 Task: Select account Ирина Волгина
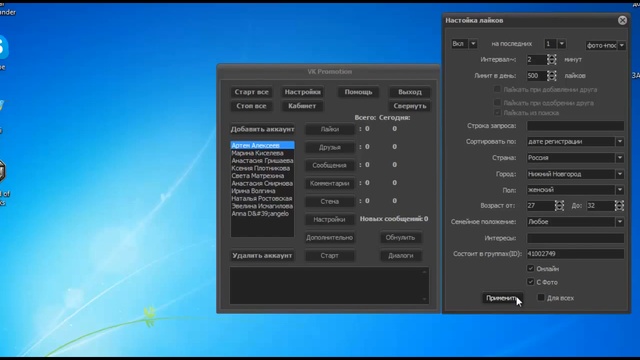click(x=262, y=191)
